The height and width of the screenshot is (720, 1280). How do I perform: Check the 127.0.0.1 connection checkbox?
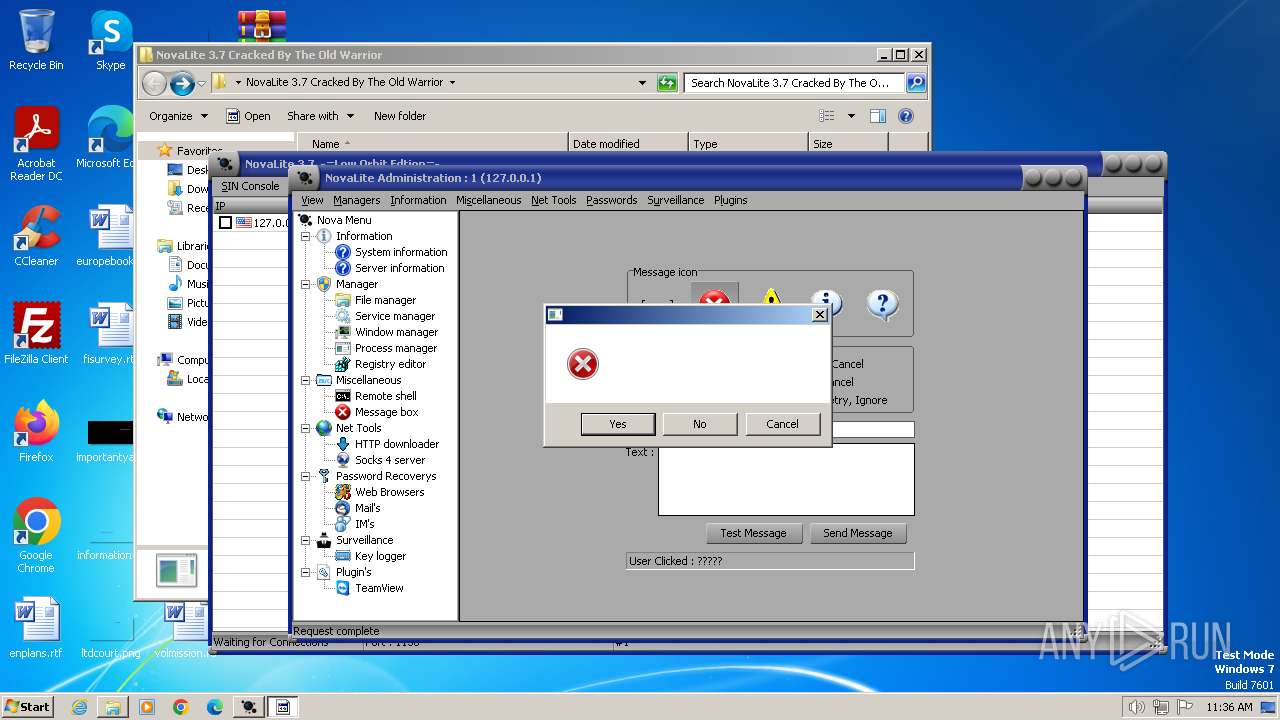pyautogui.click(x=226, y=223)
